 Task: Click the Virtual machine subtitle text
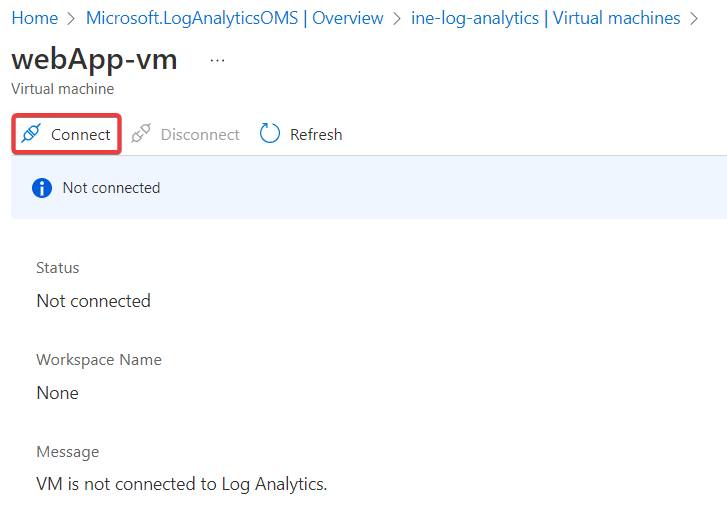click(62, 89)
